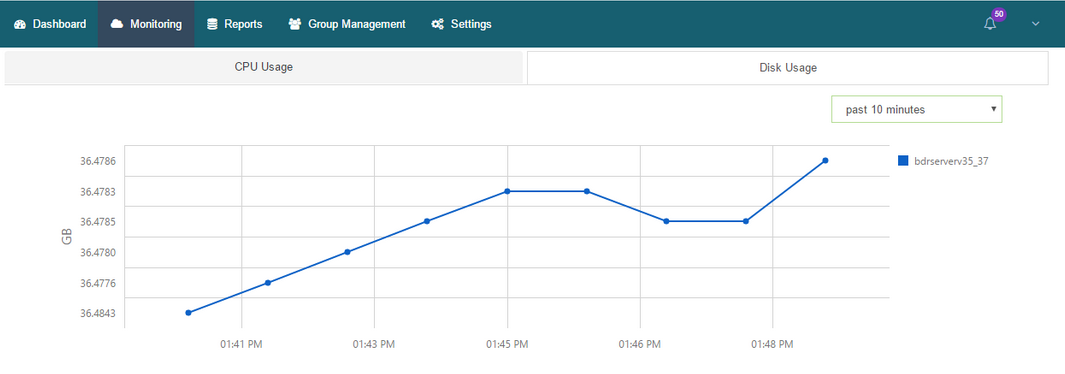Click the Settings gears icon
The image size is (1065, 374).
[x=438, y=24]
